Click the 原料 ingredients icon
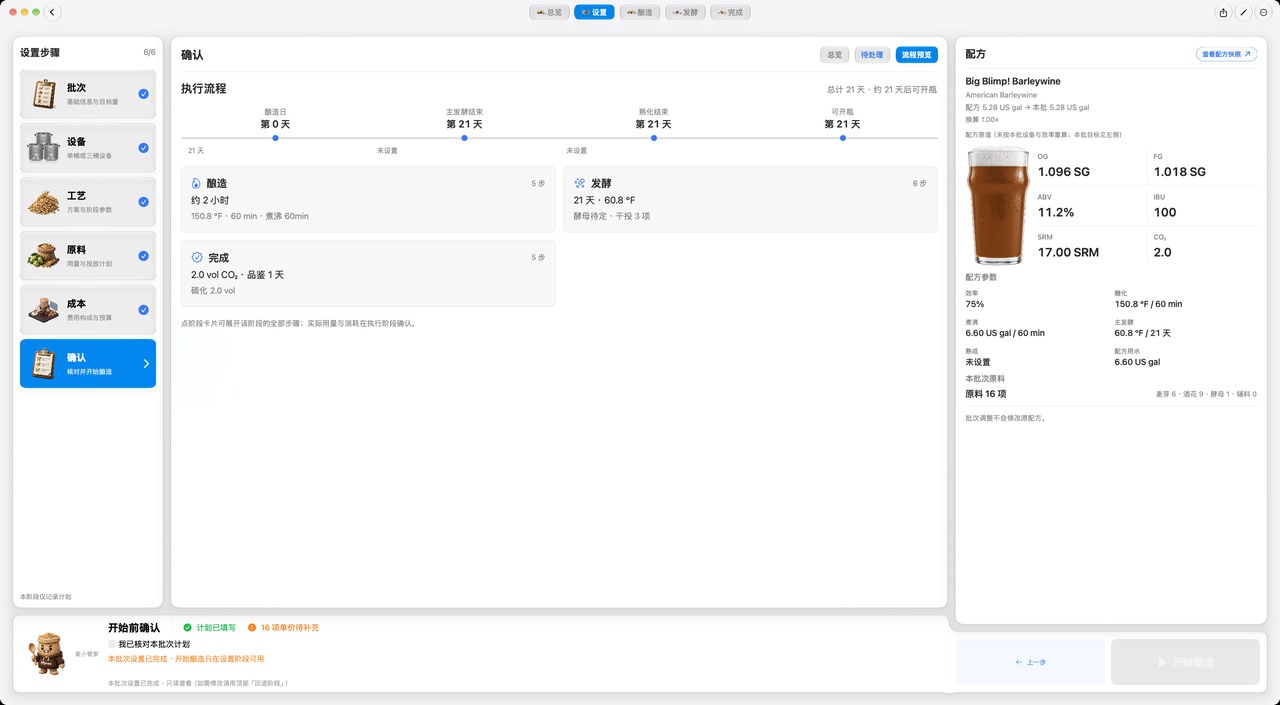Screen dimensions: 1280x705 pos(44,256)
